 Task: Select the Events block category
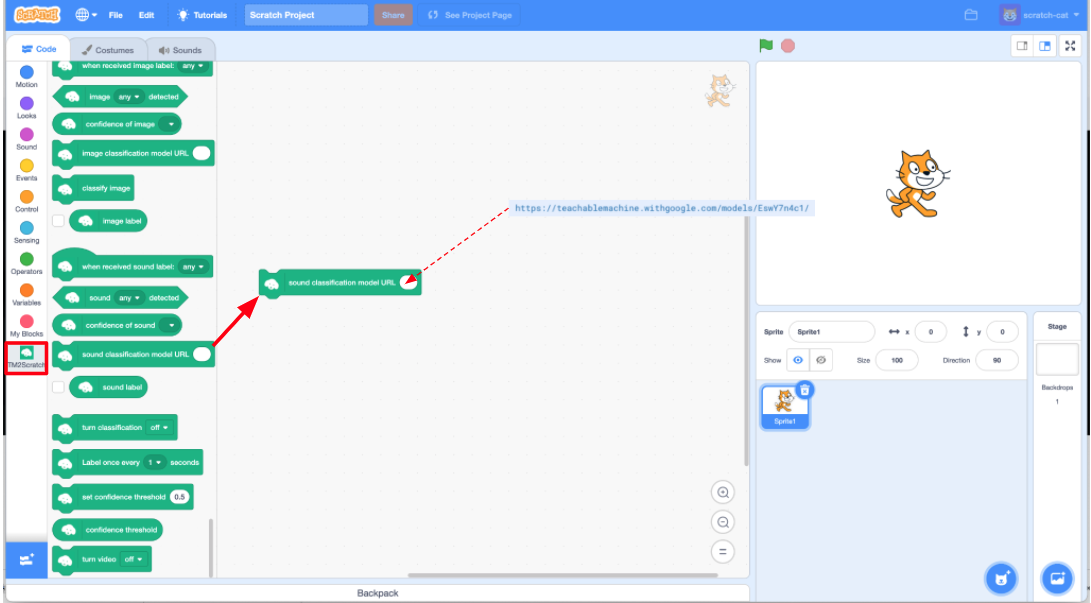click(x=26, y=170)
